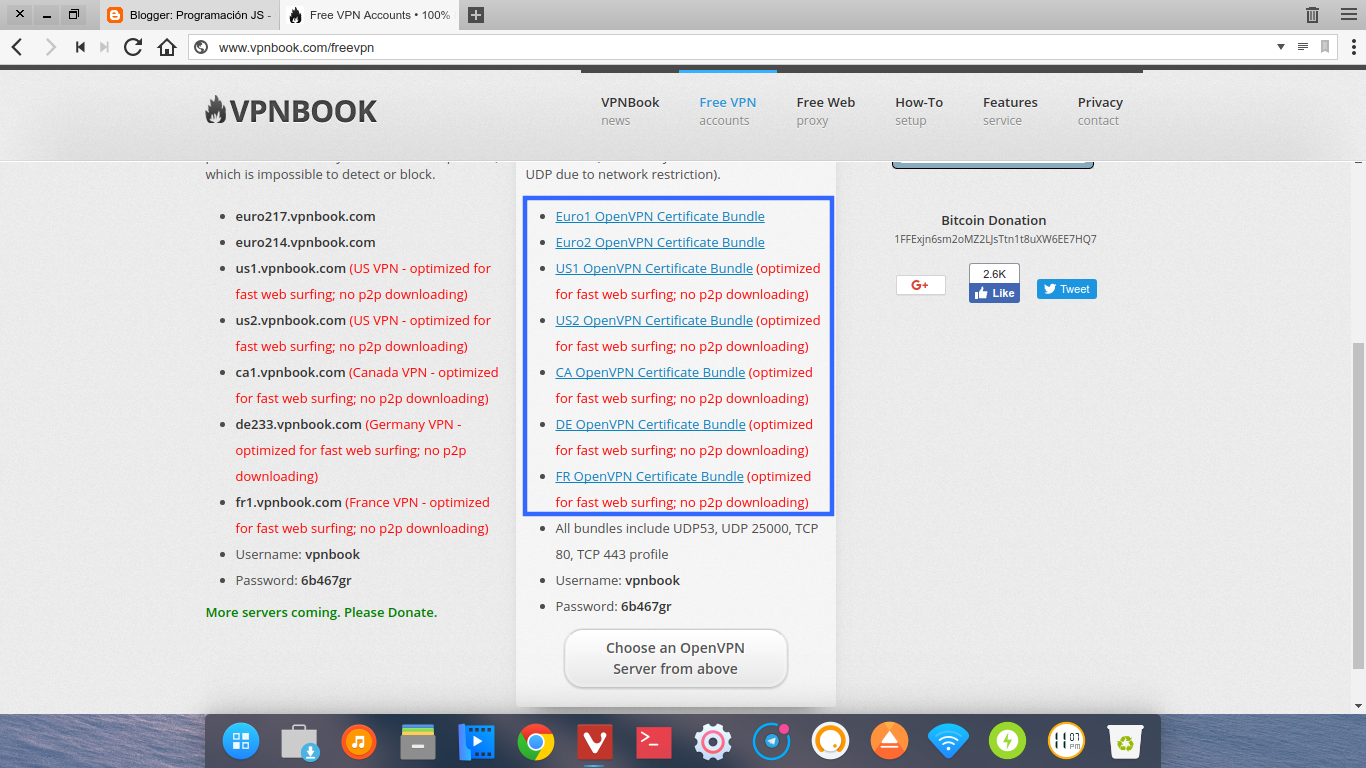Open the Features service menu item

[x=1010, y=111]
